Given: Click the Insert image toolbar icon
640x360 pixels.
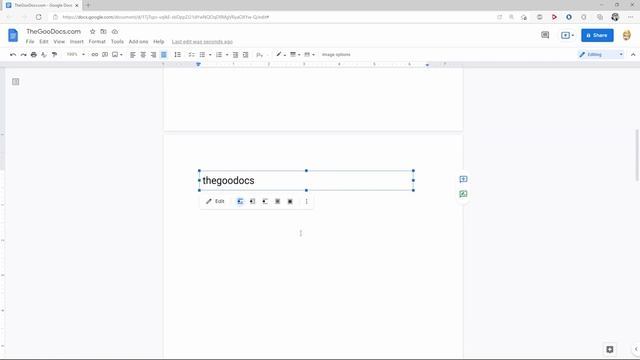Looking at the screenshot, I should coord(115,55).
